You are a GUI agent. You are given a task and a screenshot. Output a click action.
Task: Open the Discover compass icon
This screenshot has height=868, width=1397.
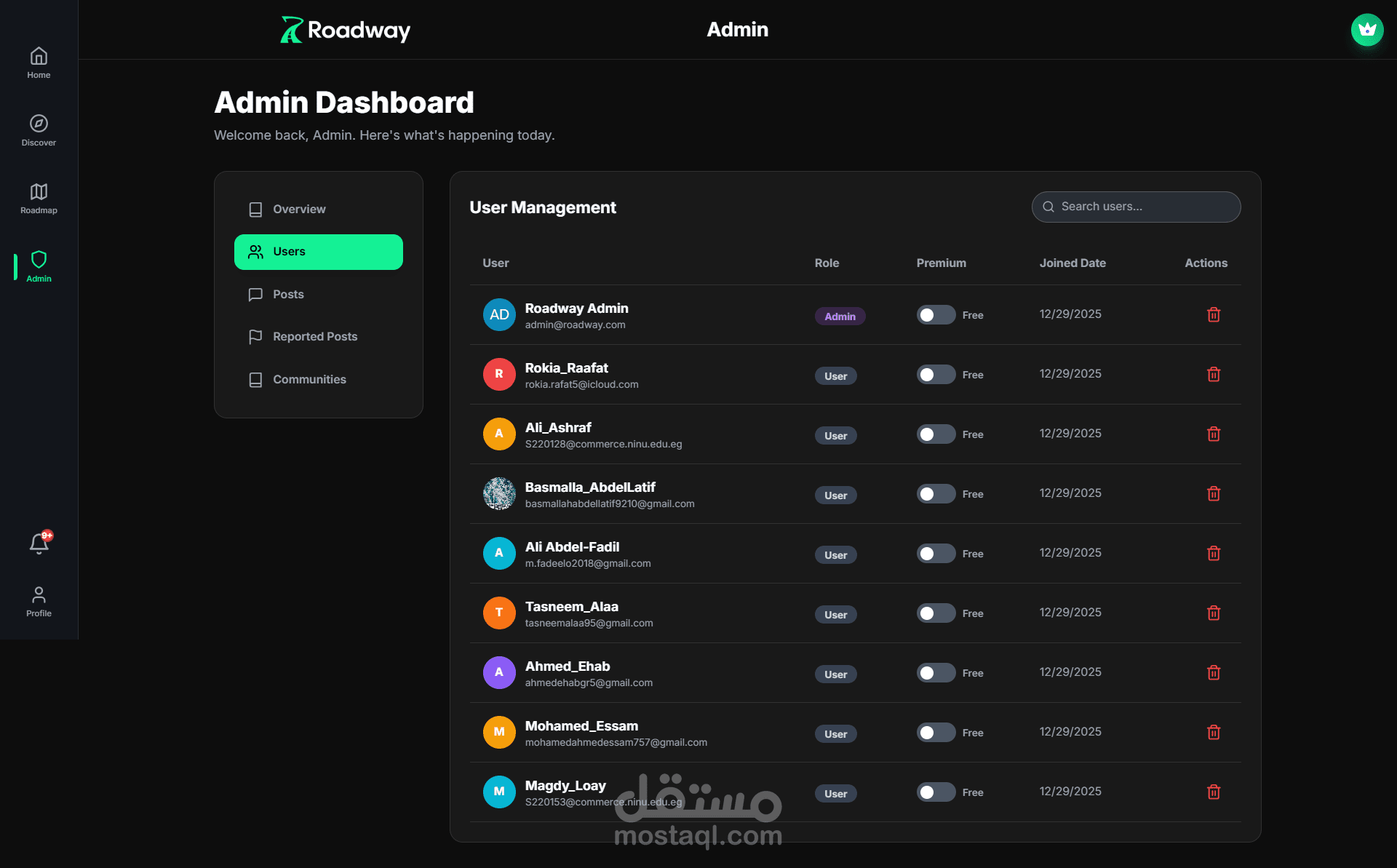click(39, 124)
